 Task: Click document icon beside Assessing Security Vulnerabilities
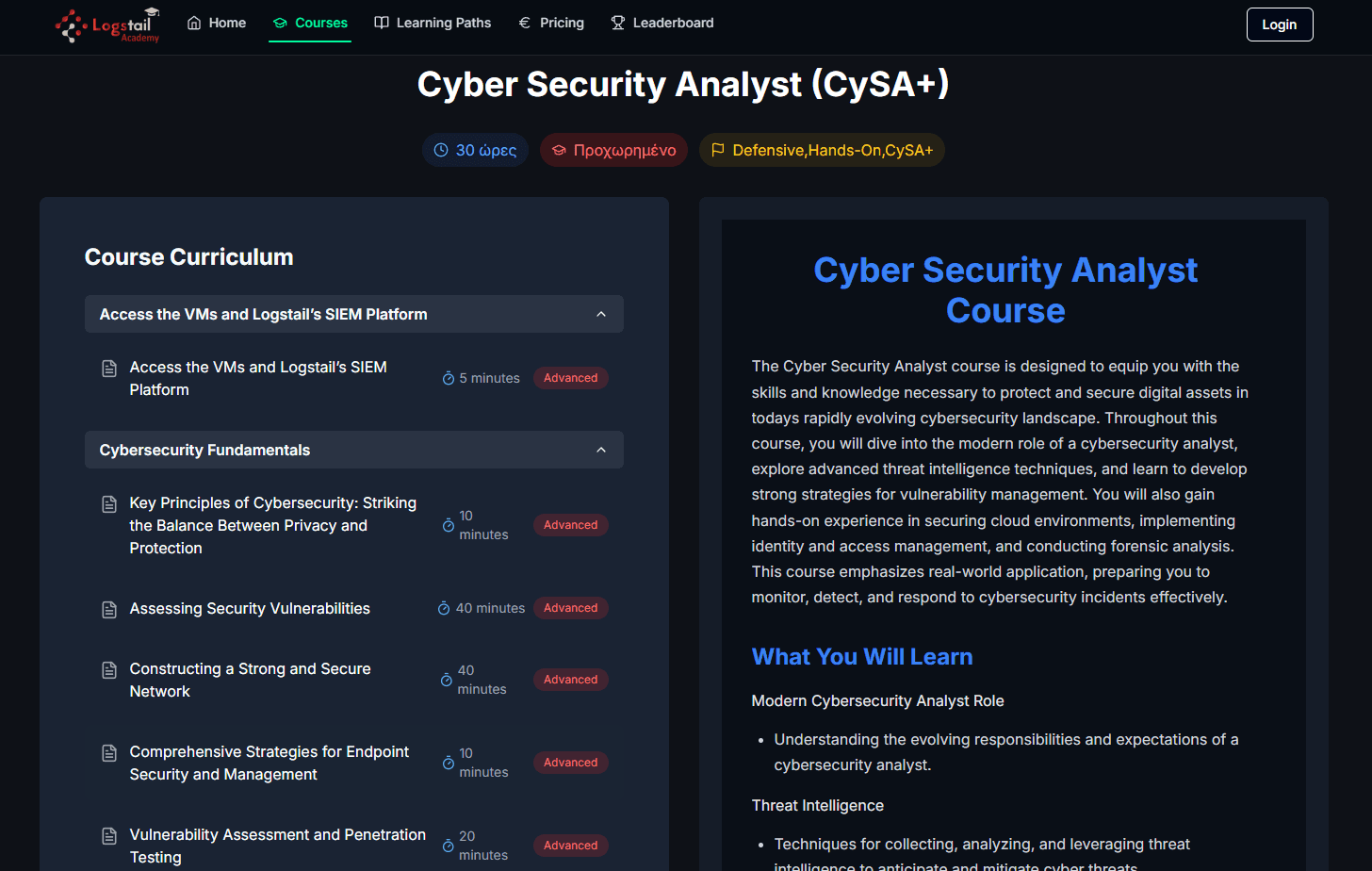click(109, 609)
